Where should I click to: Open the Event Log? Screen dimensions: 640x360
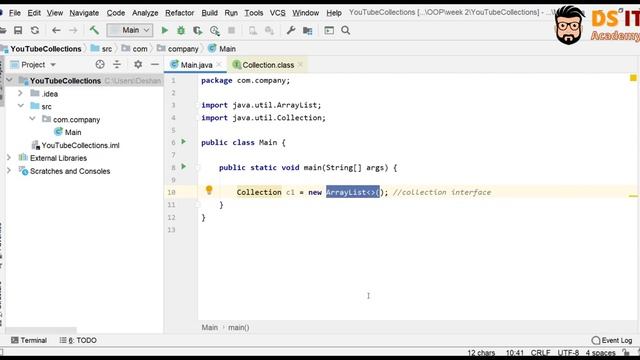click(612, 340)
